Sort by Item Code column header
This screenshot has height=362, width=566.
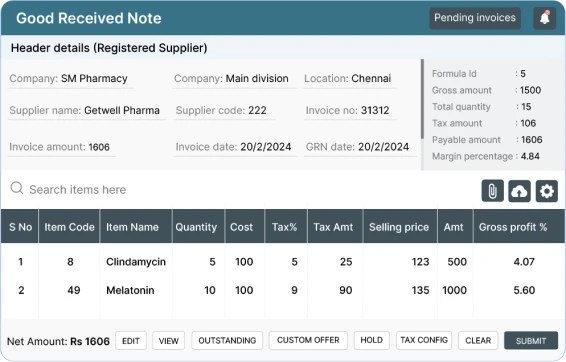[69, 227]
